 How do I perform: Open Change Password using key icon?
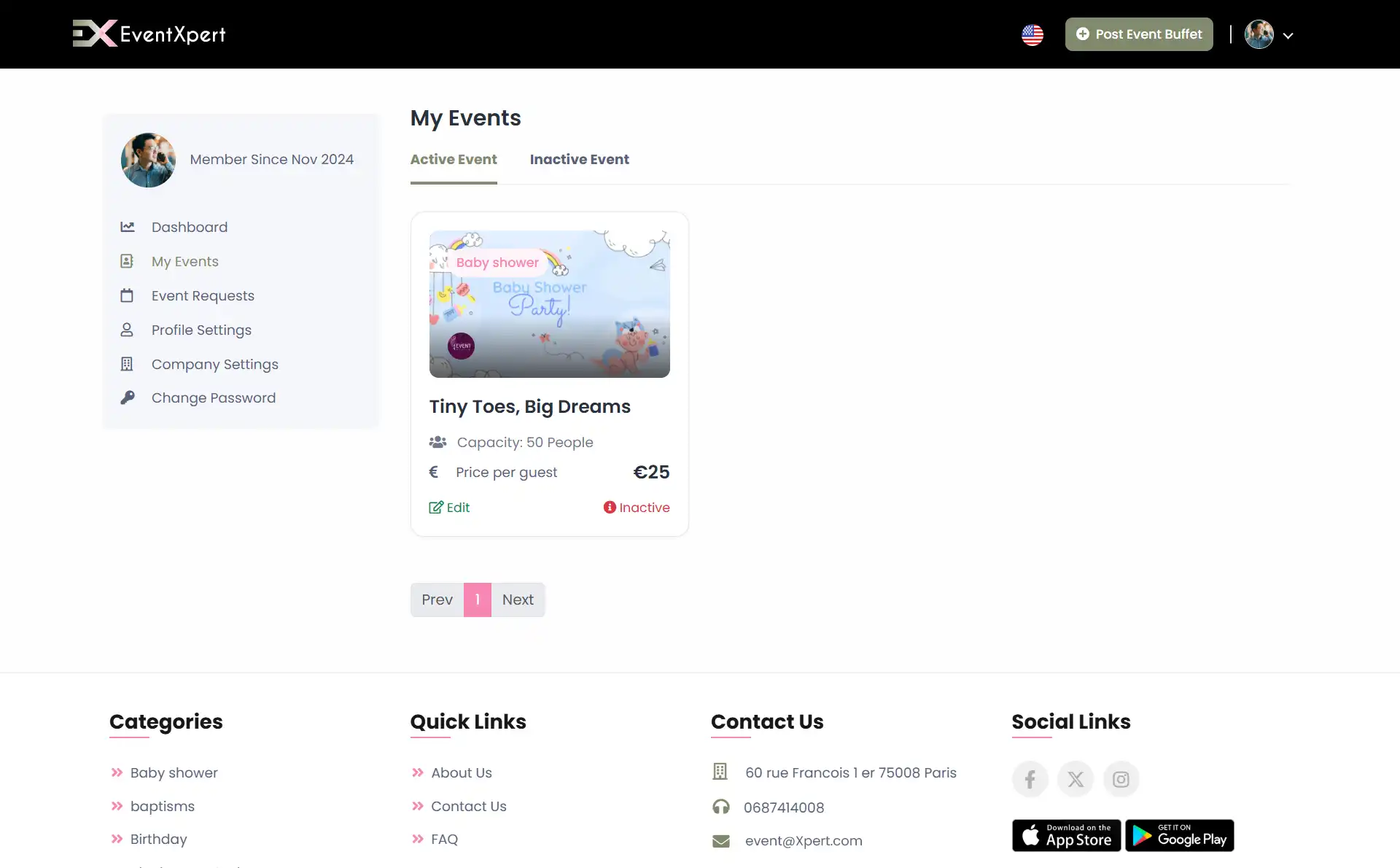pos(128,398)
